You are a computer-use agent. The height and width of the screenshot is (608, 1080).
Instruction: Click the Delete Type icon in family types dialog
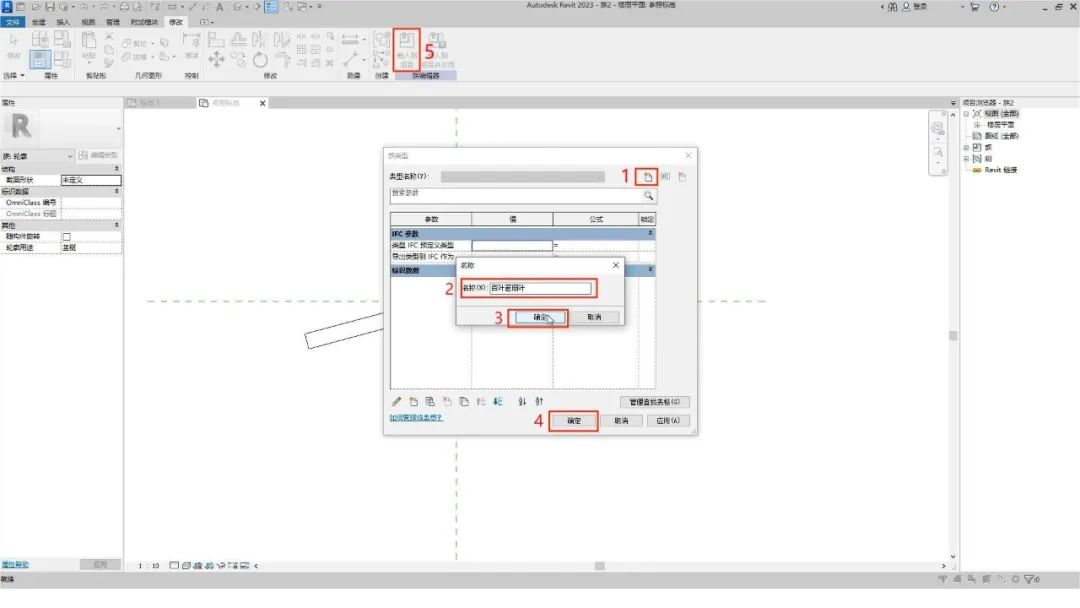pos(682,177)
